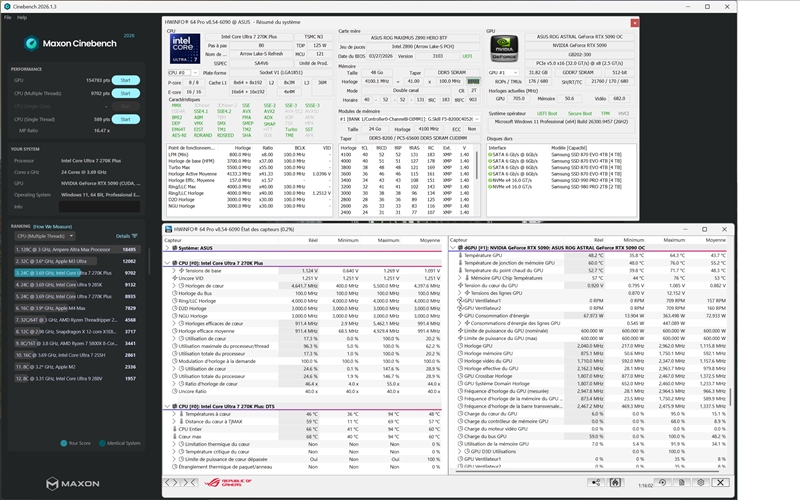800x500 pixels.
Task: Expand the Tensions de base row
Action: [x=174, y=271]
